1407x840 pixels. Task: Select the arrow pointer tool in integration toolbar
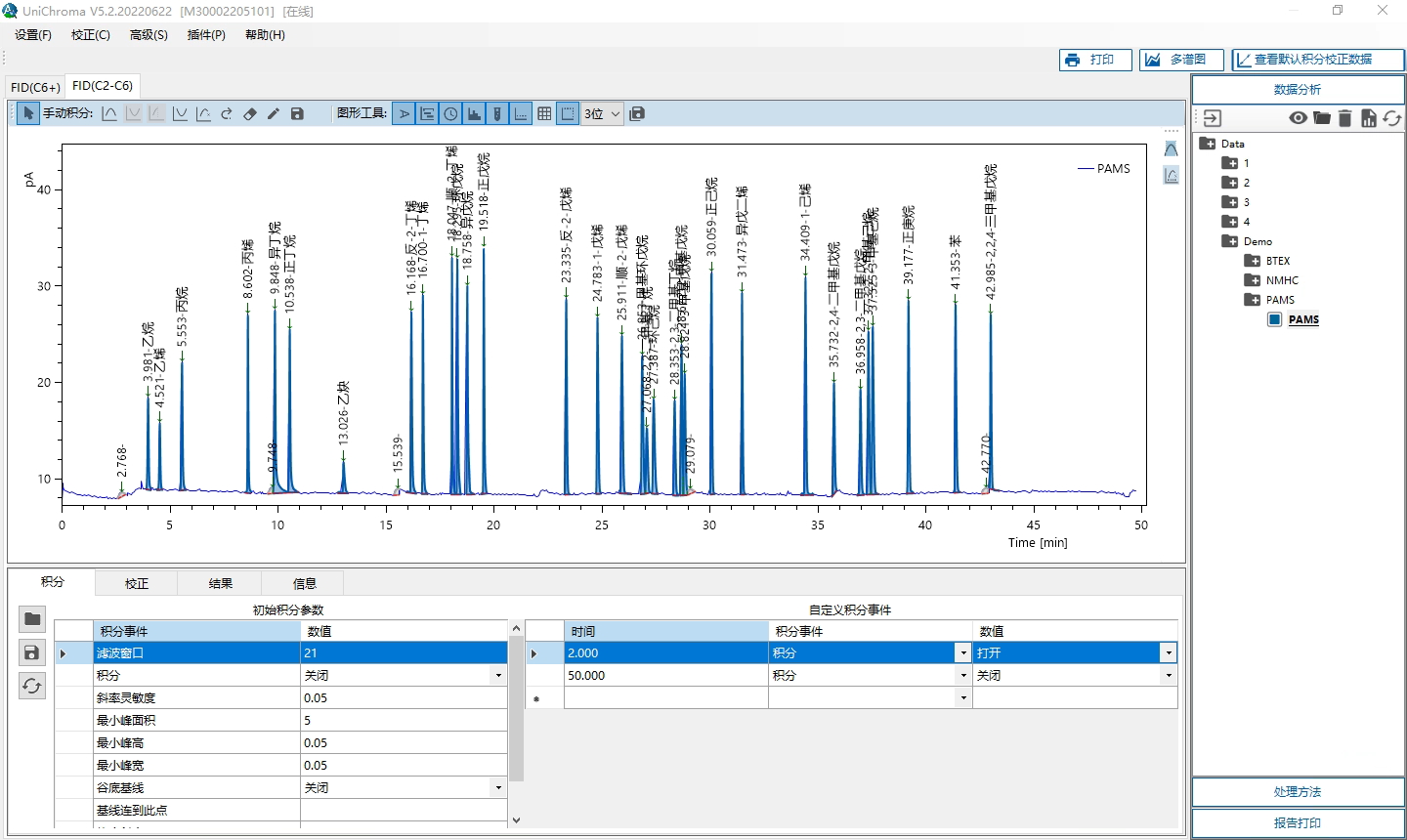(x=28, y=113)
